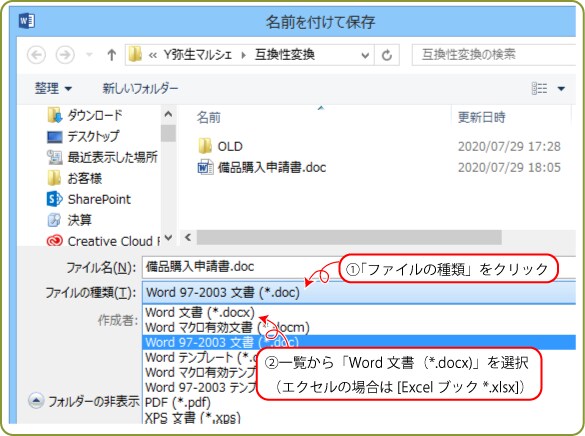Image resolution: width=585 pixels, height=436 pixels.
Task: Select 互換性変換 in address path
Action: (285, 55)
